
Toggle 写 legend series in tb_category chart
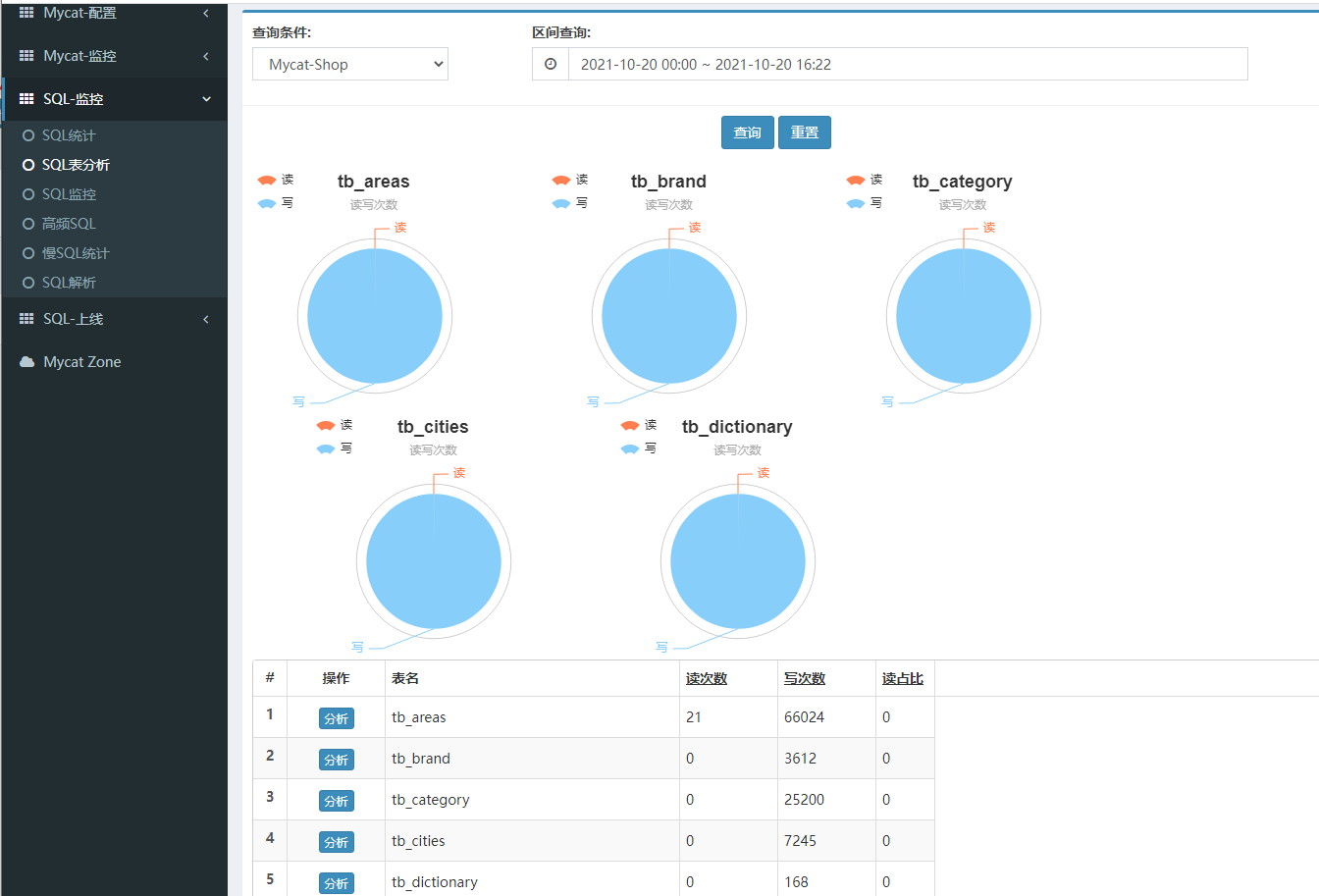[x=864, y=203]
